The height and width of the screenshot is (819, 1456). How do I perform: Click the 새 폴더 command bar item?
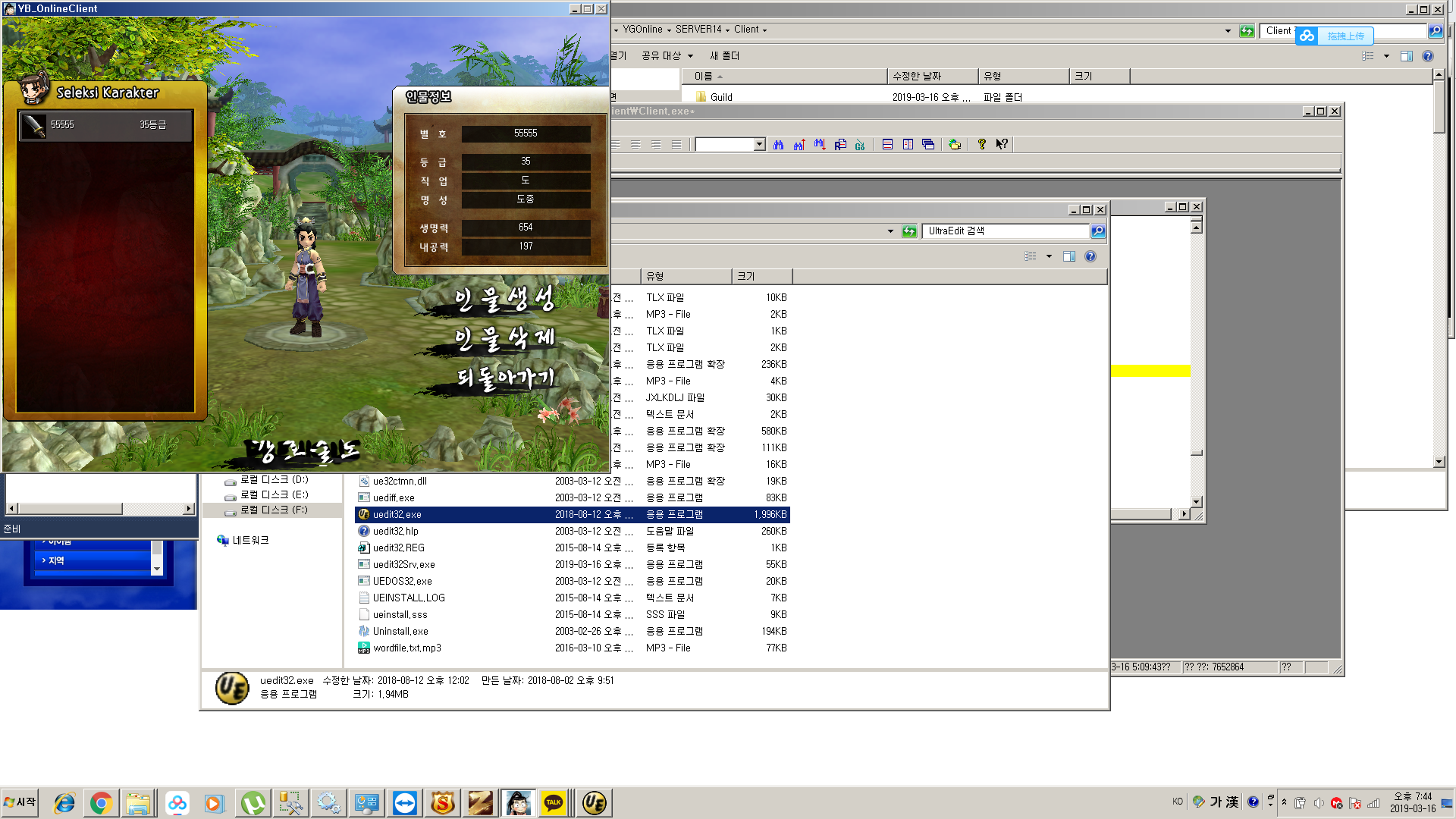(724, 55)
